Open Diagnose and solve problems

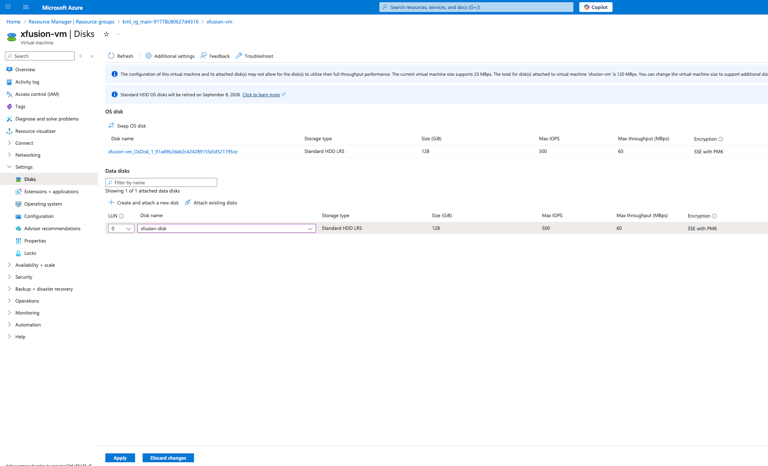[47, 119]
